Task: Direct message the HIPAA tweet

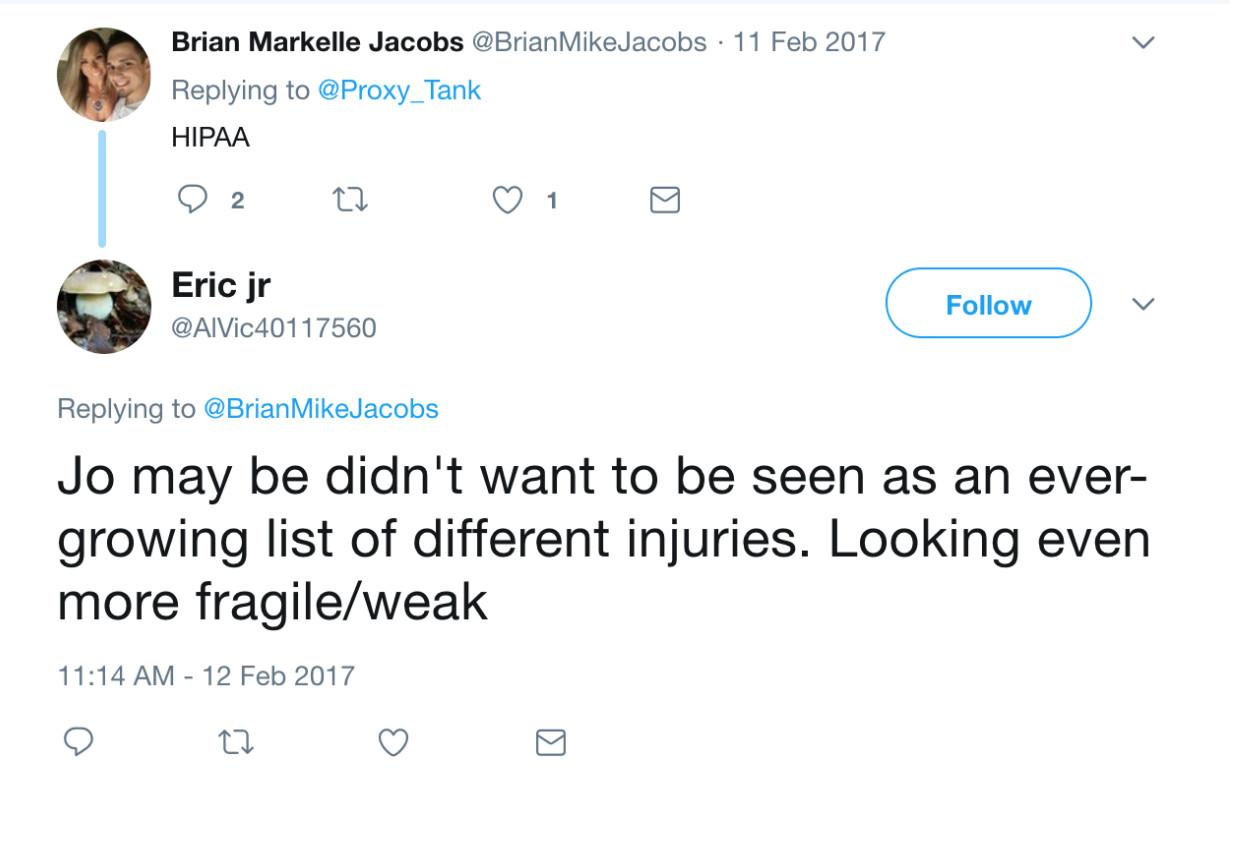Action: pyautogui.click(x=665, y=200)
